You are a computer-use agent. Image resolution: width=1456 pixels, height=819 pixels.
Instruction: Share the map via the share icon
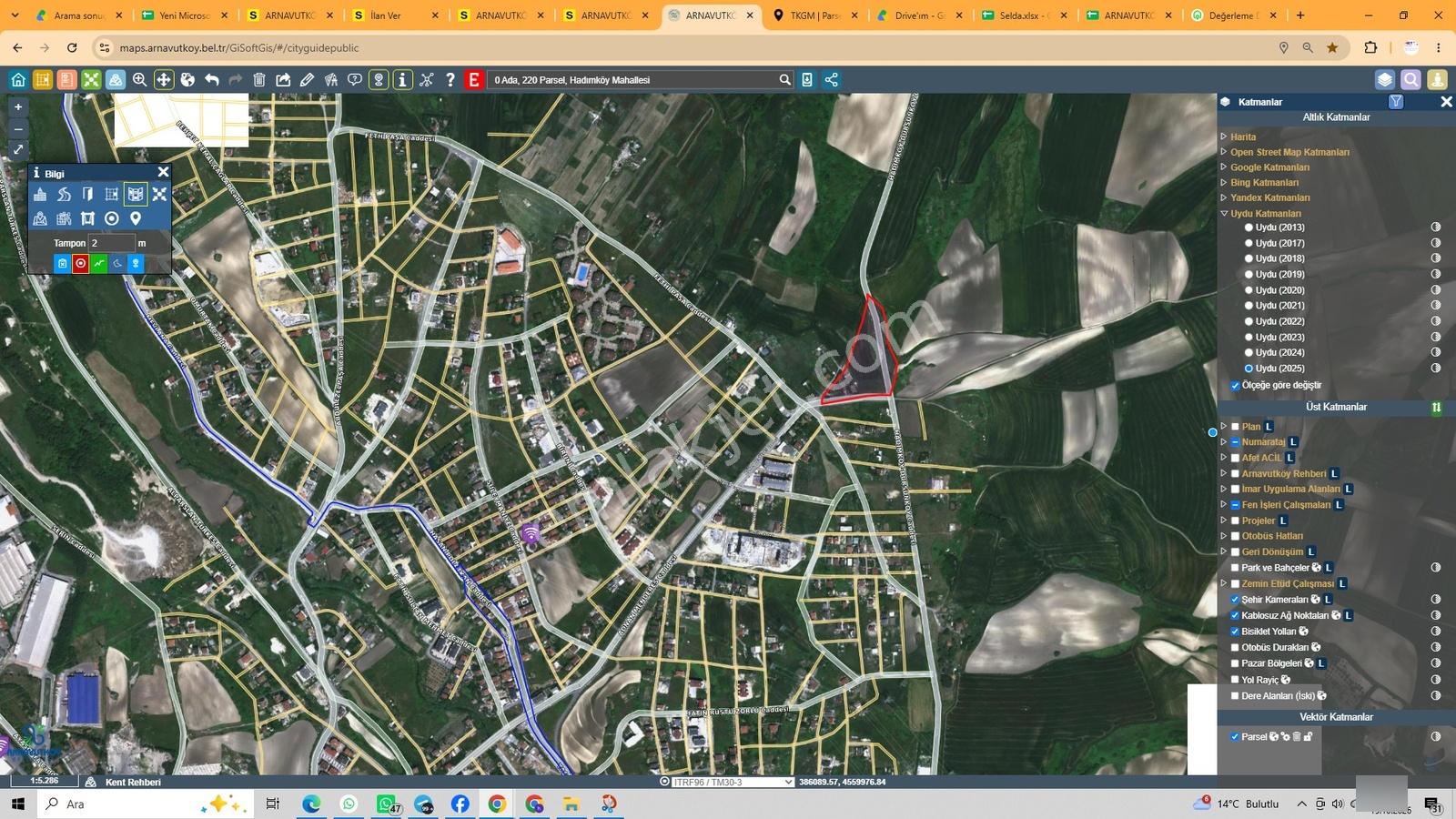(x=831, y=80)
